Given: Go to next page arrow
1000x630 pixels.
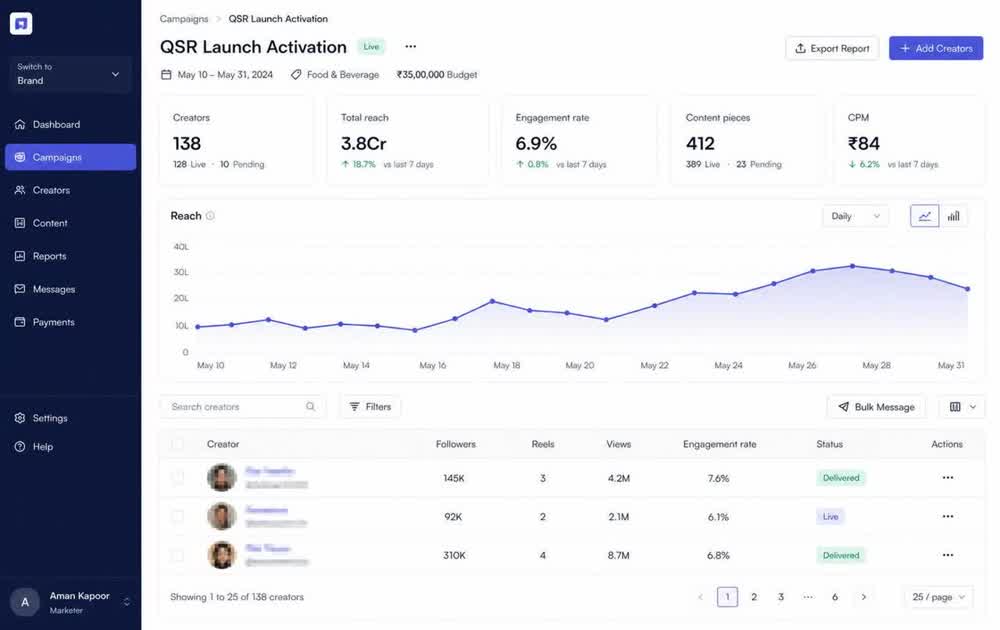Looking at the screenshot, I should [864, 597].
